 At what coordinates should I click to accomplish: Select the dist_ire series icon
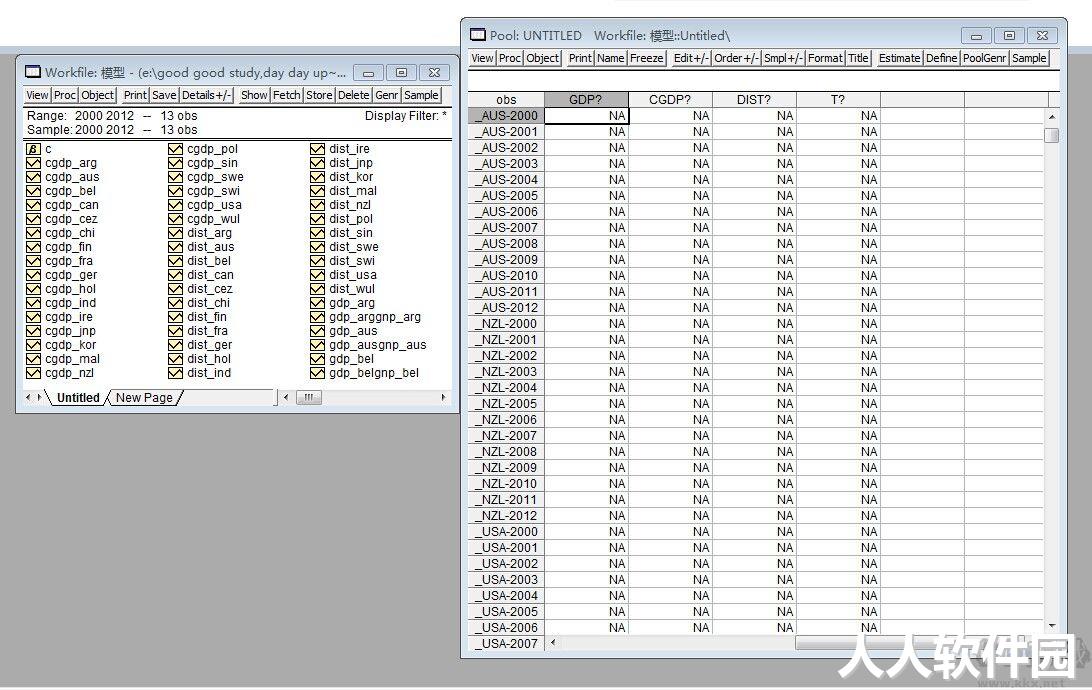coord(317,149)
